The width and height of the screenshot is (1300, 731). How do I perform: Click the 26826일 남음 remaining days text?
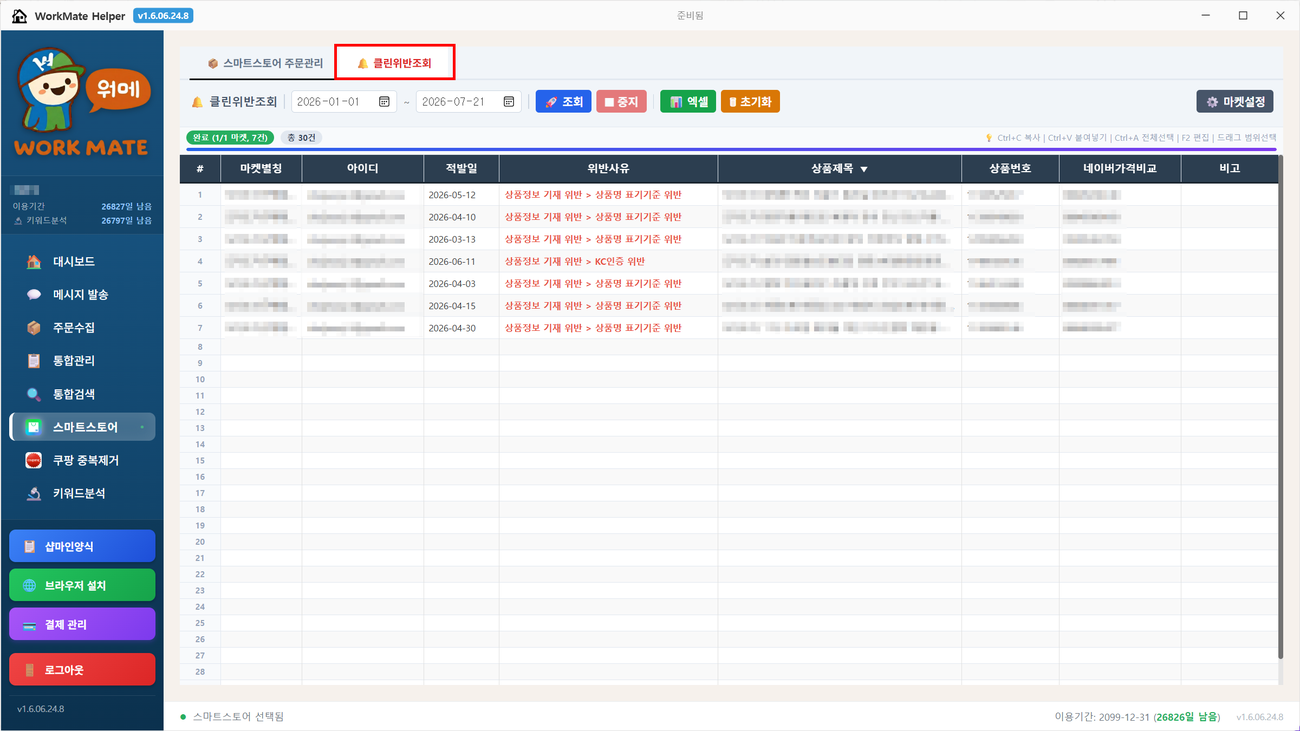(1187, 717)
